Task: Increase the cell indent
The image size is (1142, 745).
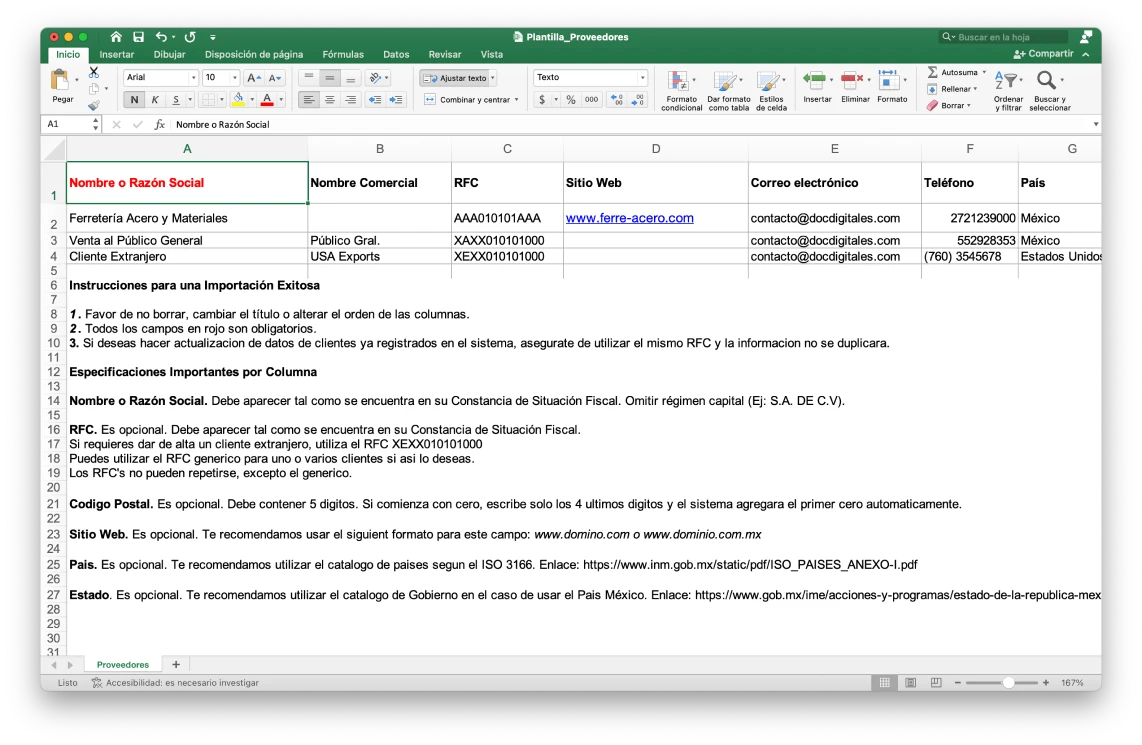Action: [396, 100]
